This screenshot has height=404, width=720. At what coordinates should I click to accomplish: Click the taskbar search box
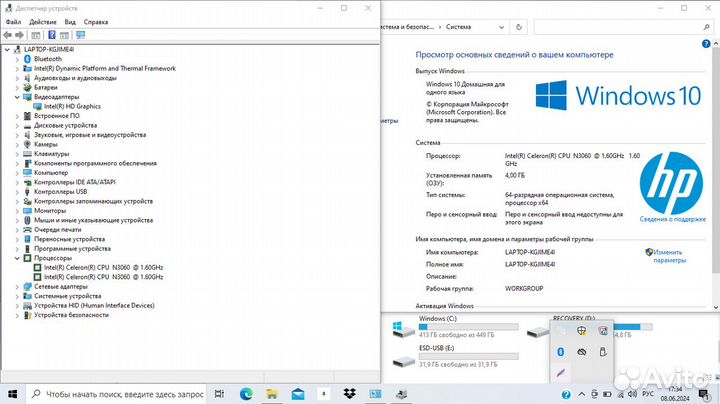point(116,394)
